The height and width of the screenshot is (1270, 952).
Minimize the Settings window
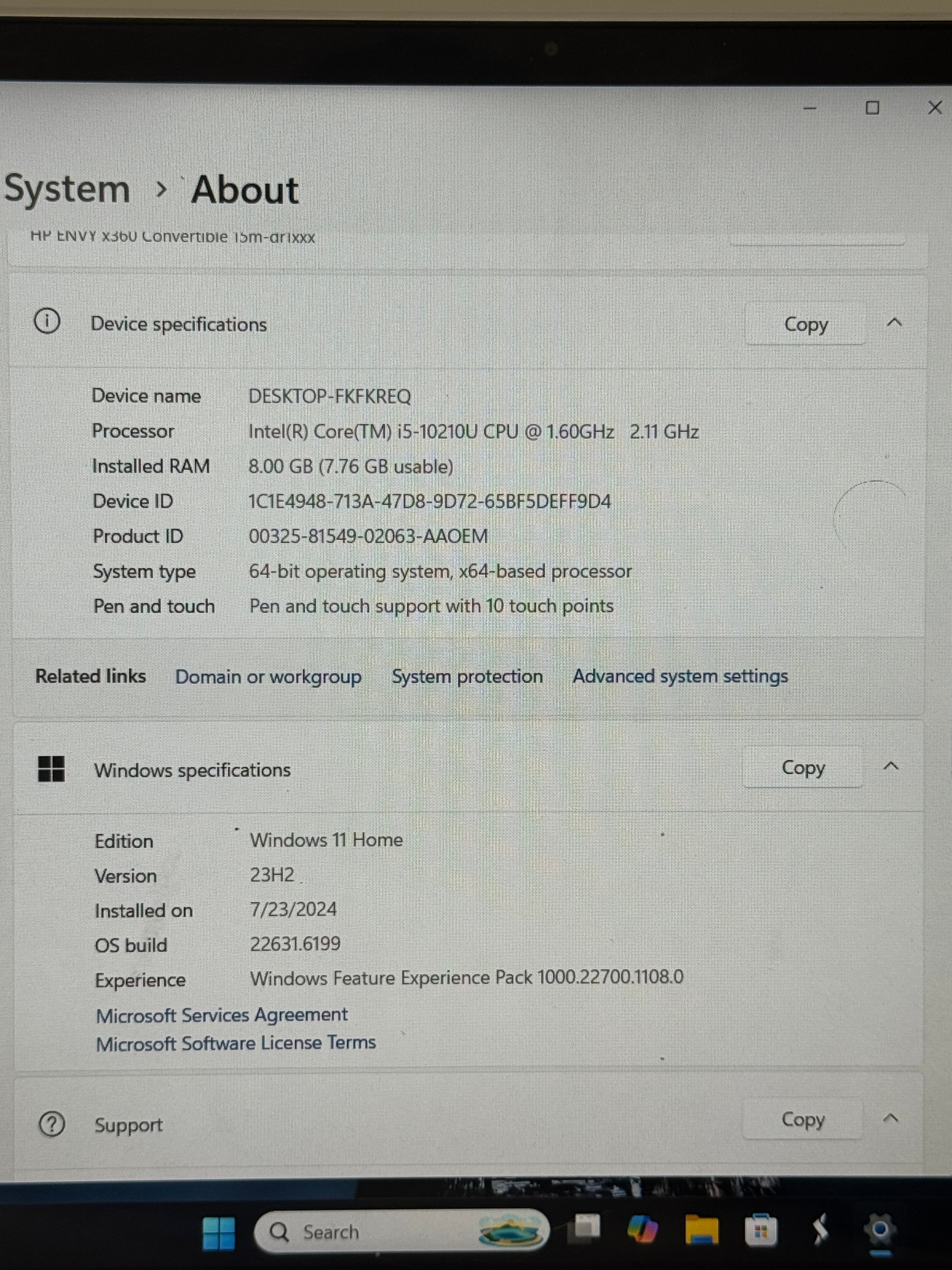click(810, 108)
